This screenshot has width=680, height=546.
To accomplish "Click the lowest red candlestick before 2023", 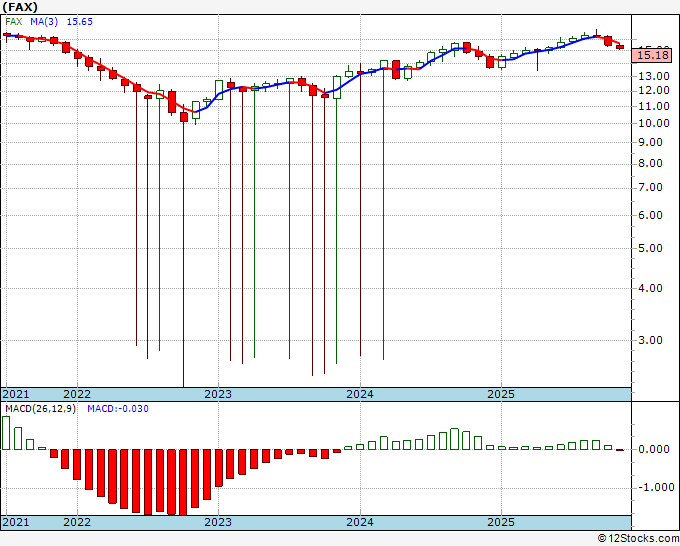I will [x=184, y=117].
